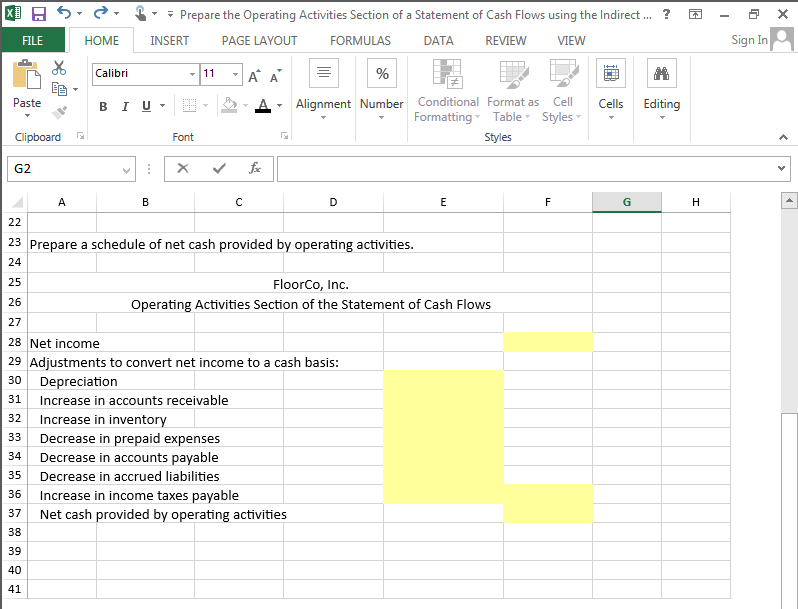Click the vertical scrollbar up arrow
Image resolution: width=798 pixels, height=609 pixels.
click(x=789, y=200)
